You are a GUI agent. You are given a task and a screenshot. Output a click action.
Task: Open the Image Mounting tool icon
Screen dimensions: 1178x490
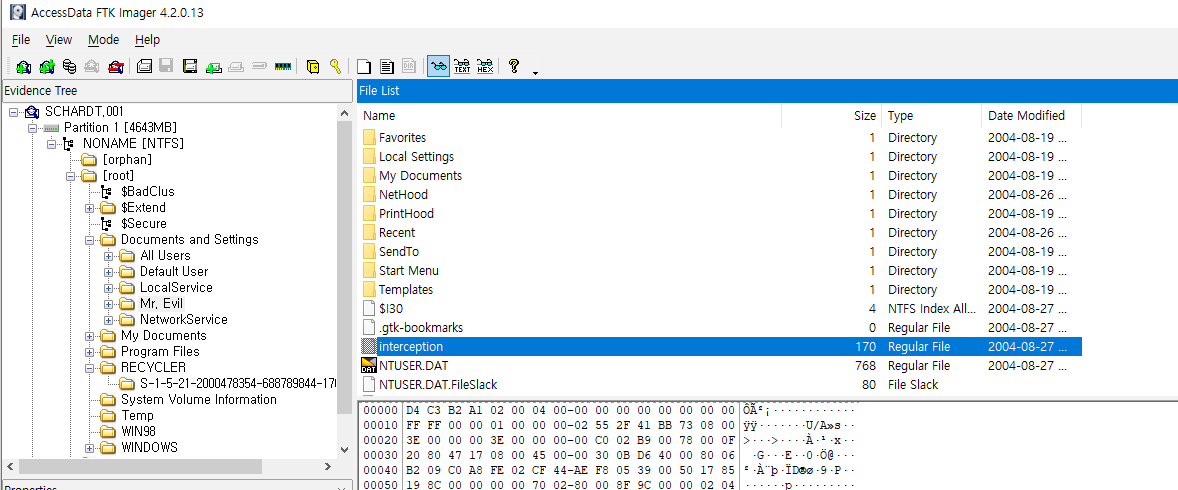click(69, 66)
